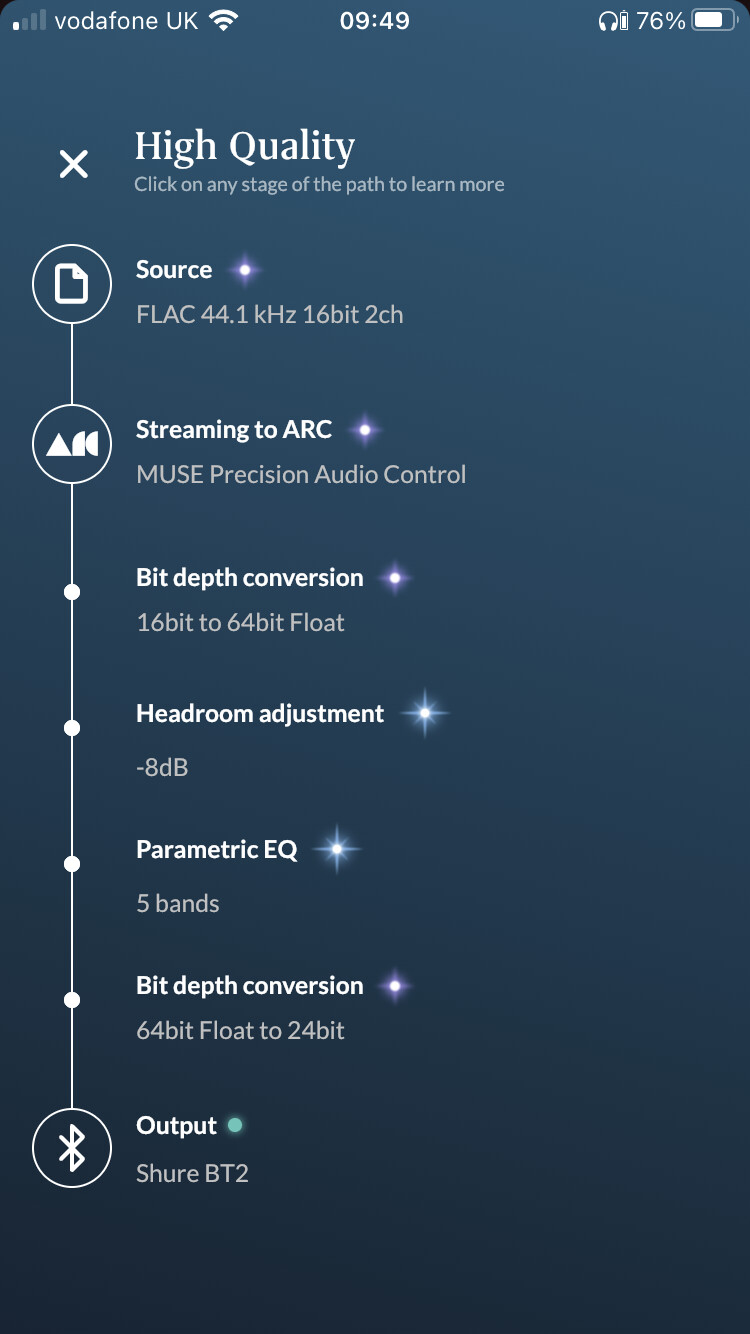The width and height of the screenshot is (750, 1334).
Task: Tap the FLAC 44.1 kHz 16bit 2ch text
Action: click(x=270, y=314)
